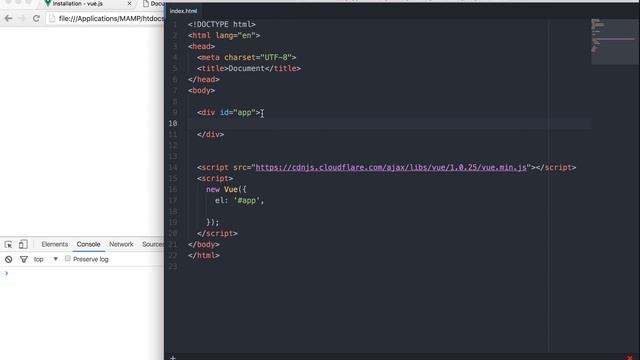Click line number 10 in the gutter
This screenshot has height=360, width=640.
coord(173,123)
